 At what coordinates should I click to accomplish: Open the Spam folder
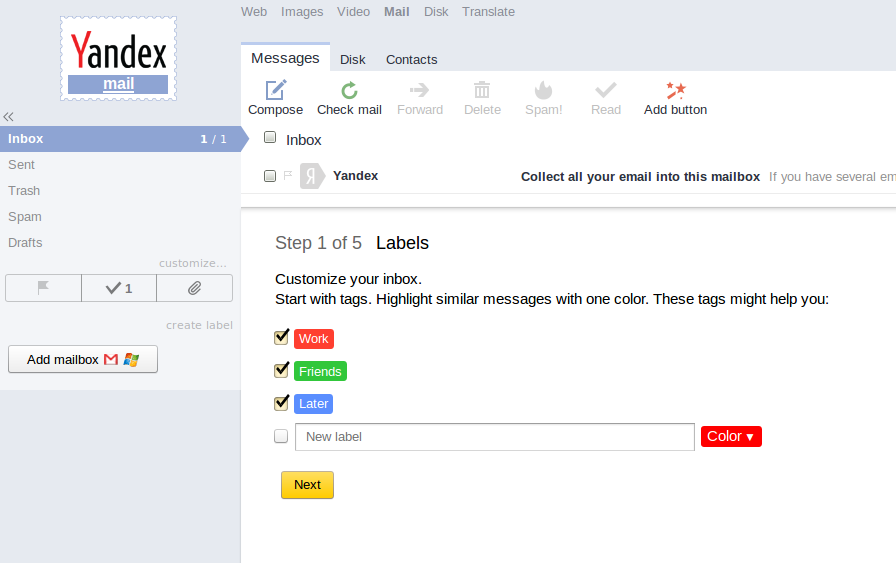click(25, 217)
